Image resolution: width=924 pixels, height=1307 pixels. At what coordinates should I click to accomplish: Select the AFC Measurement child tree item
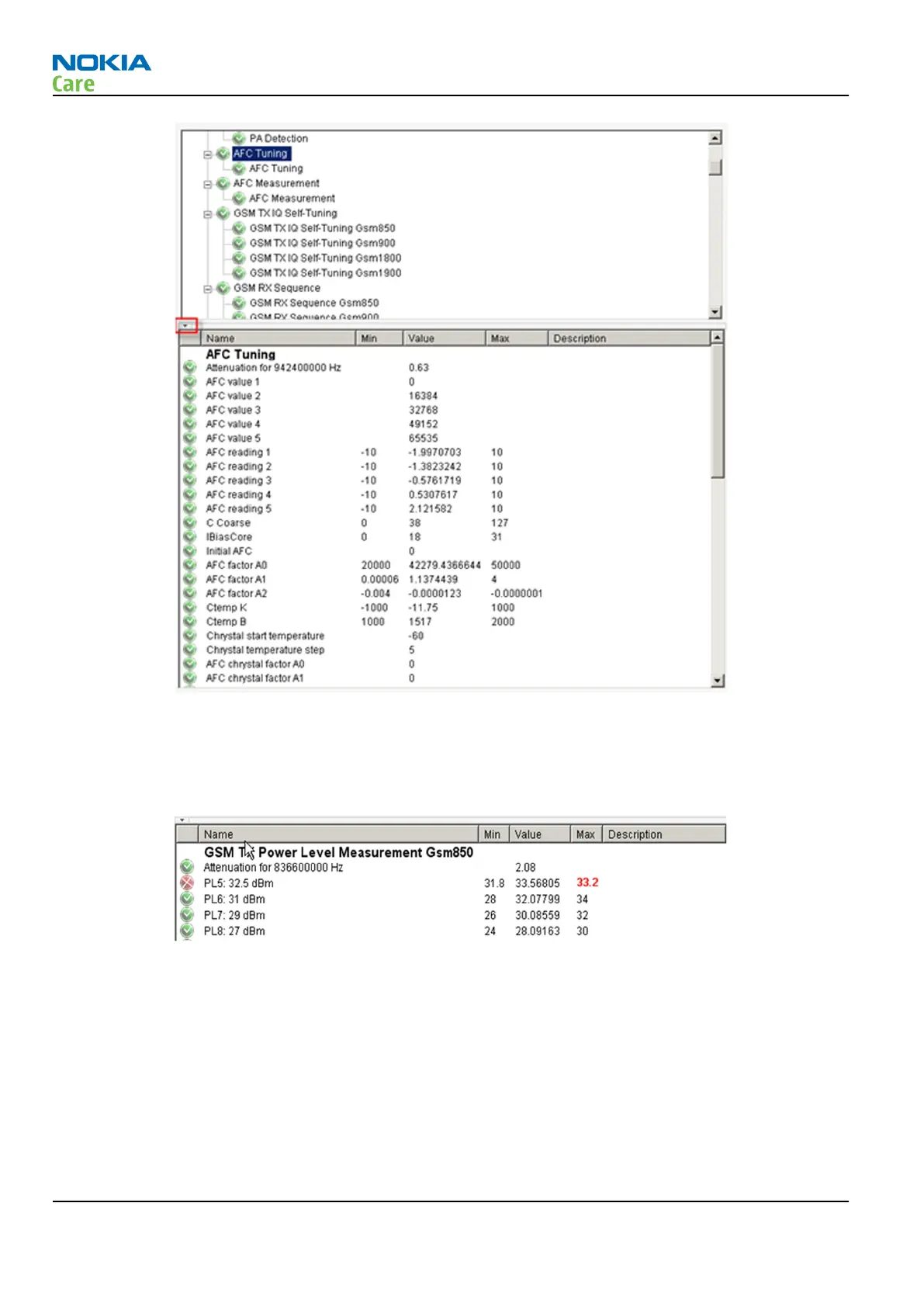(x=292, y=199)
